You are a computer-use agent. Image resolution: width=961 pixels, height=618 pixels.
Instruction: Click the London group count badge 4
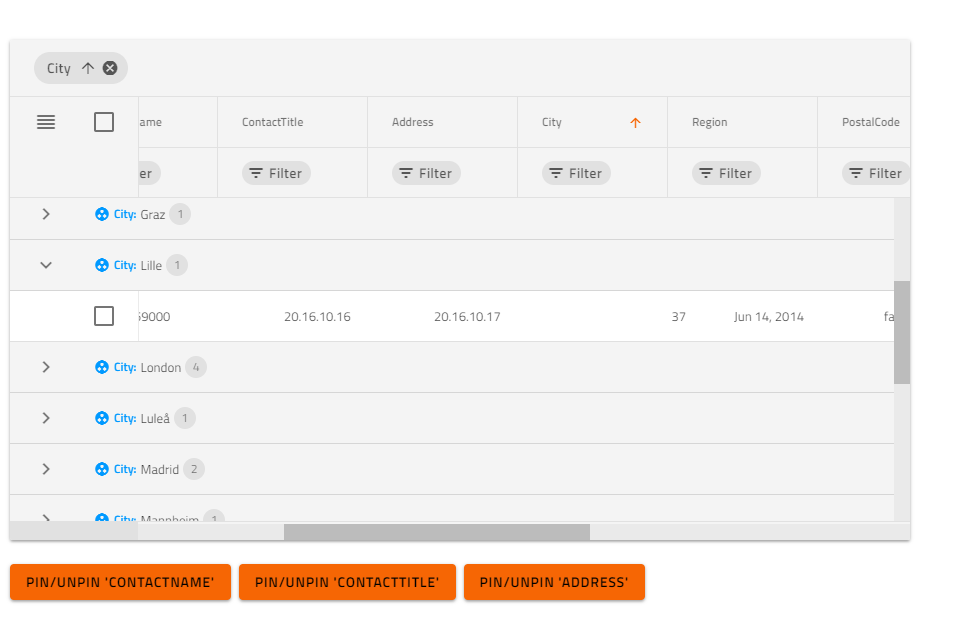[x=196, y=367]
